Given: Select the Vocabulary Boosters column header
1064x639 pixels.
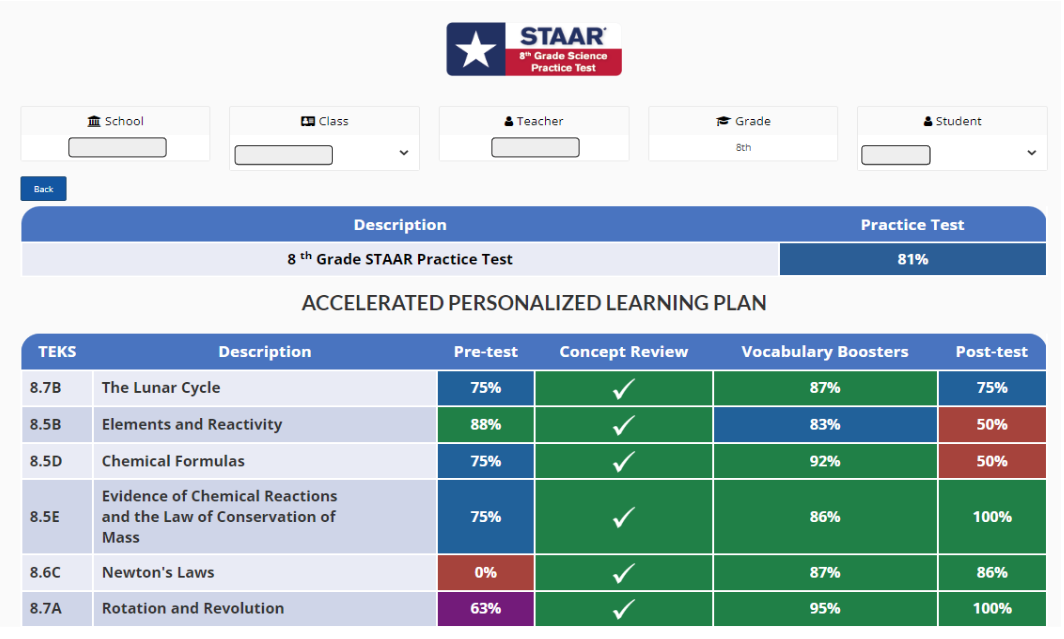Looking at the screenshot, I should point(825,352).
